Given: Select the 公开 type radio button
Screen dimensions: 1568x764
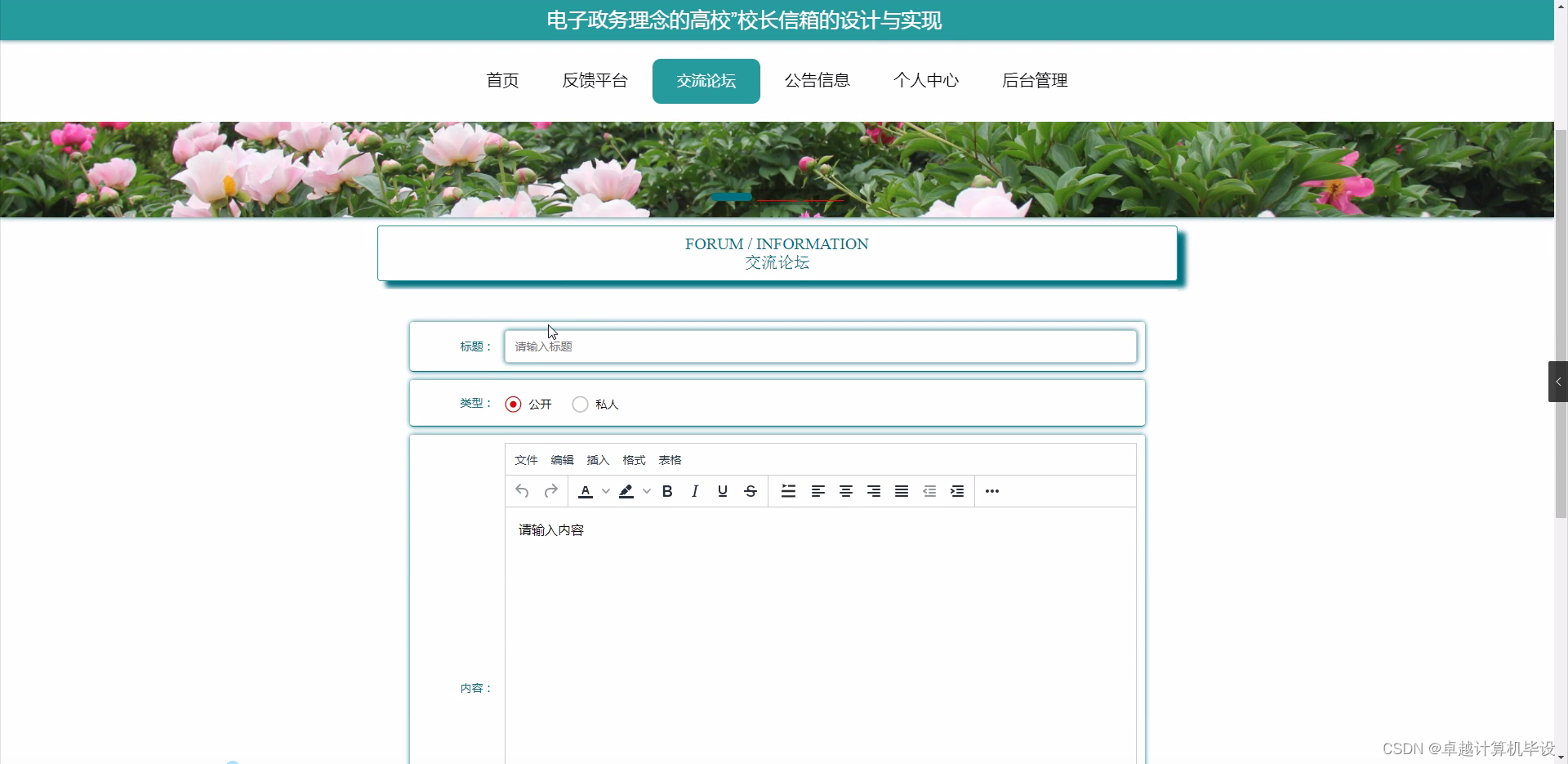Looking at the screenshot, I should [513, 404].
